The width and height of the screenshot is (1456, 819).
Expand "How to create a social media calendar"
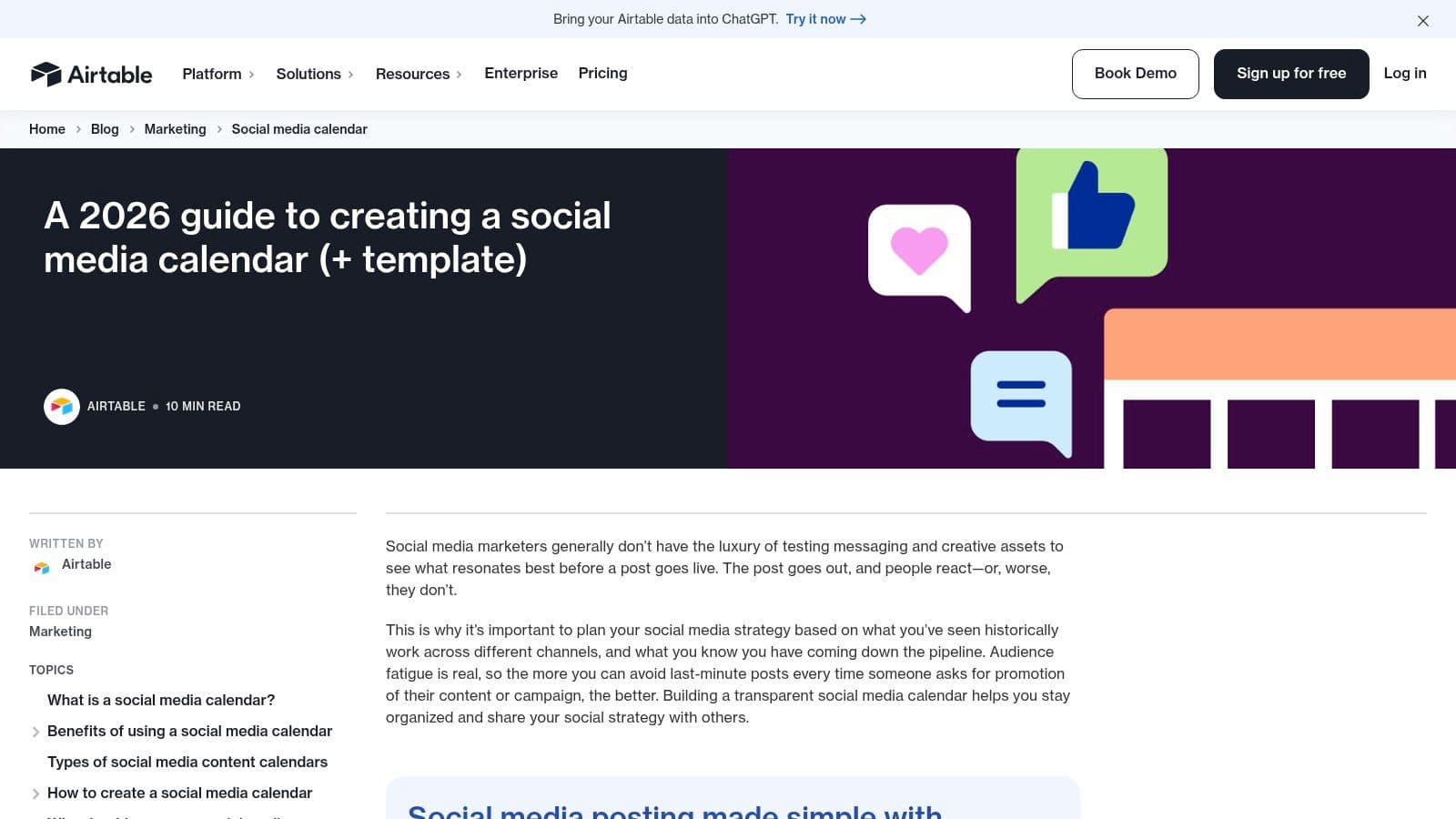click(36, 794)
